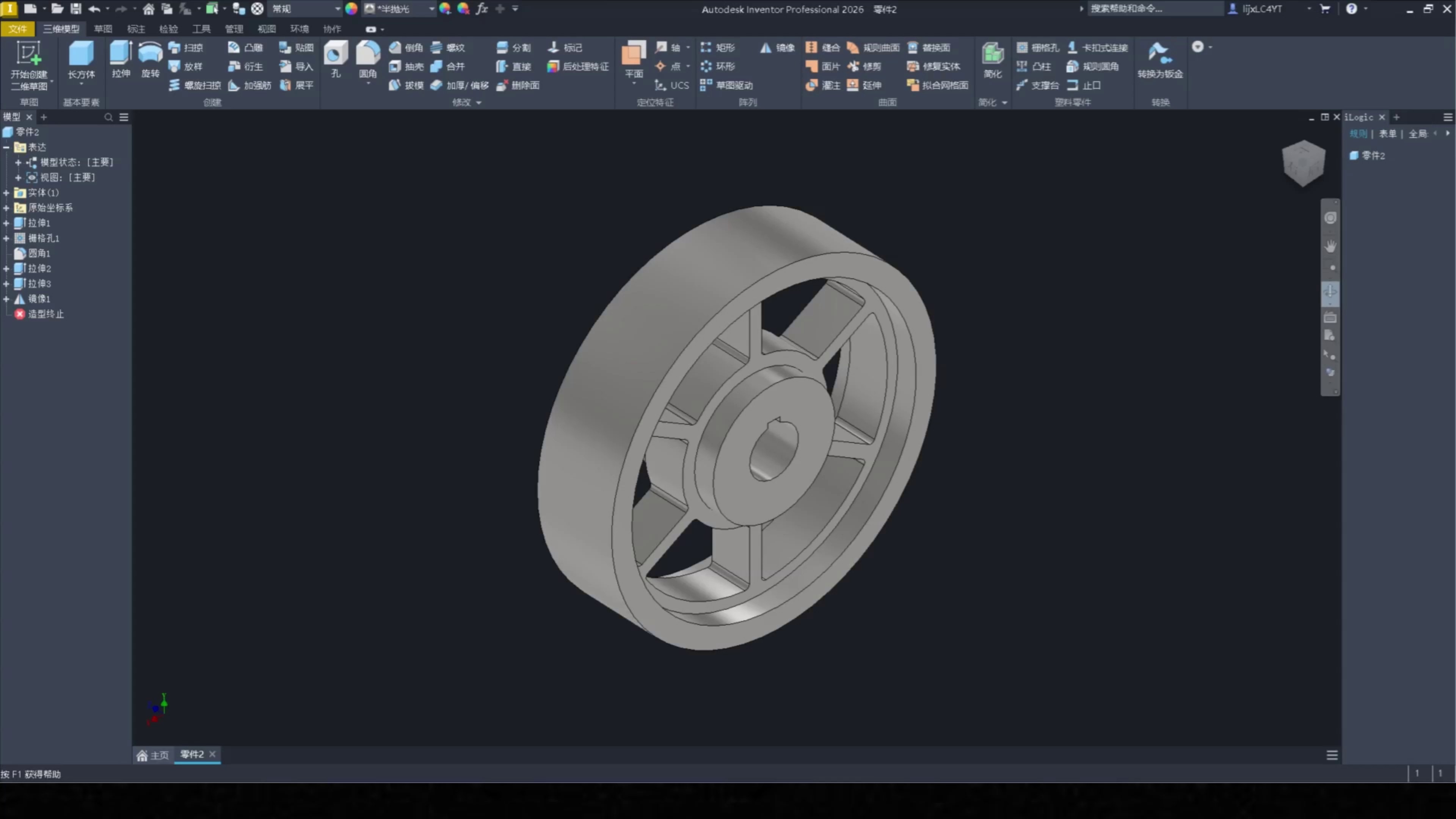
Task: Go to the 主页 document tab
Action: tap(153, 755)
